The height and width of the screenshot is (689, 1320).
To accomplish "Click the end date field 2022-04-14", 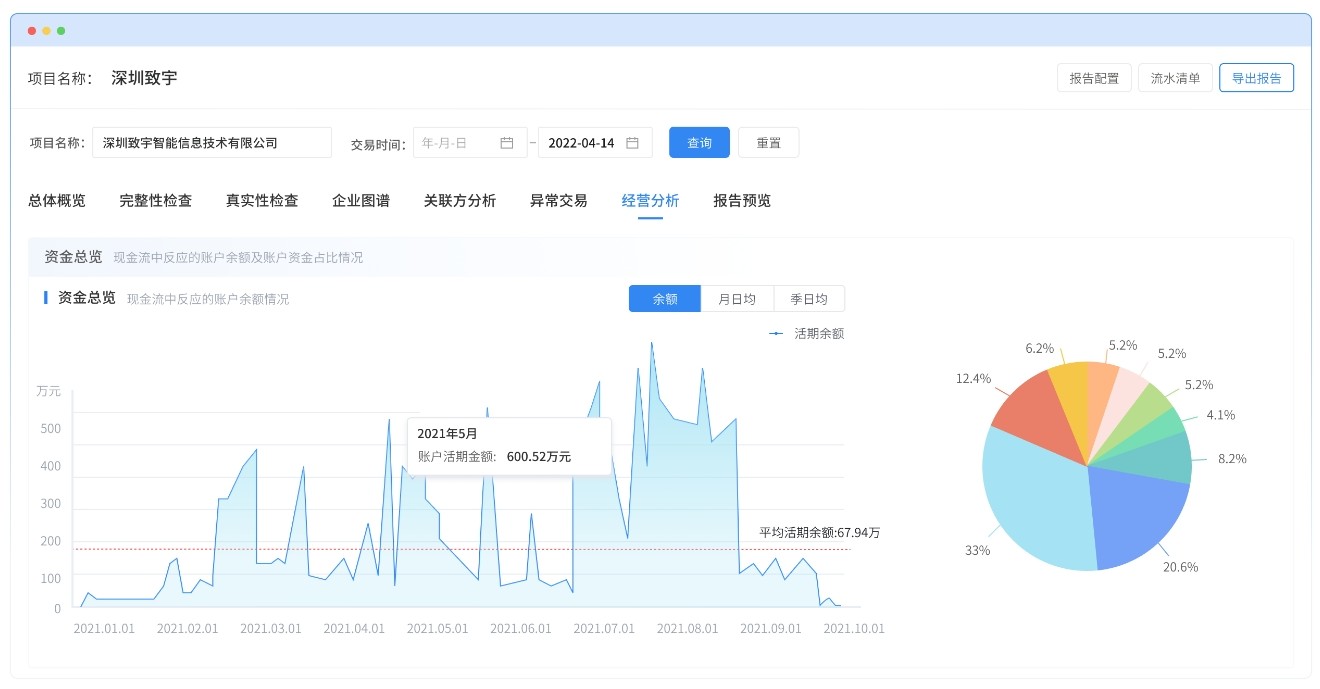I will tap(595, 143).
